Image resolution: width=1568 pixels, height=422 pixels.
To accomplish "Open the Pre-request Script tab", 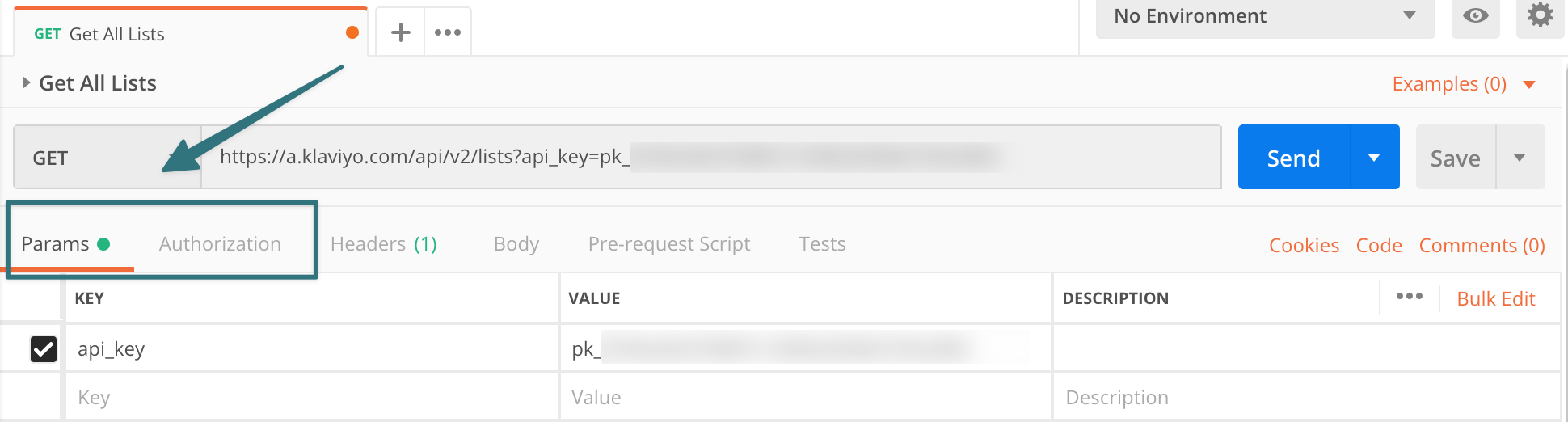I will click(x=669, y=244).
